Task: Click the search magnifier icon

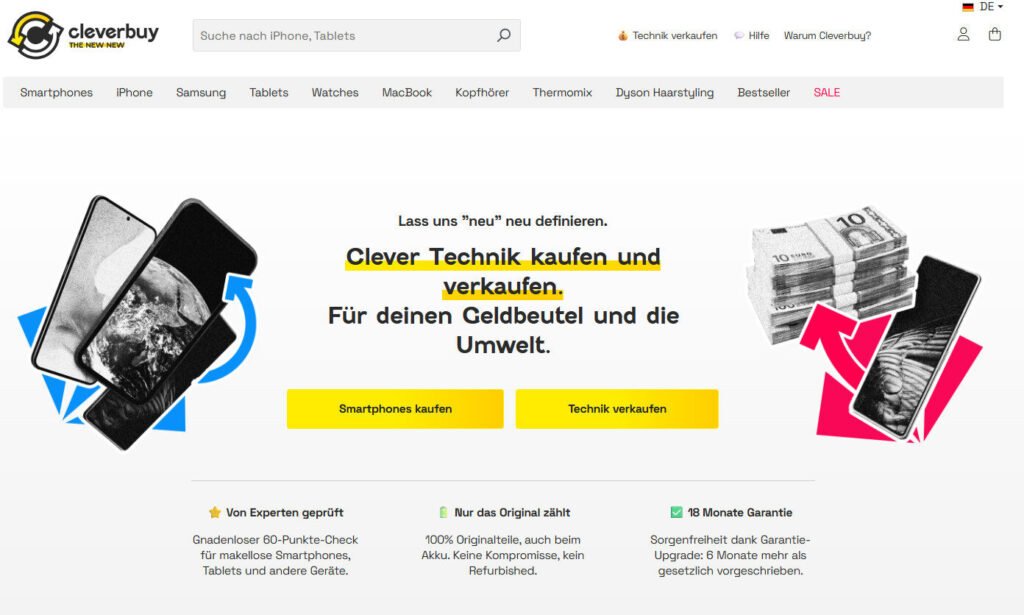Action: click(x=504, y=35)
